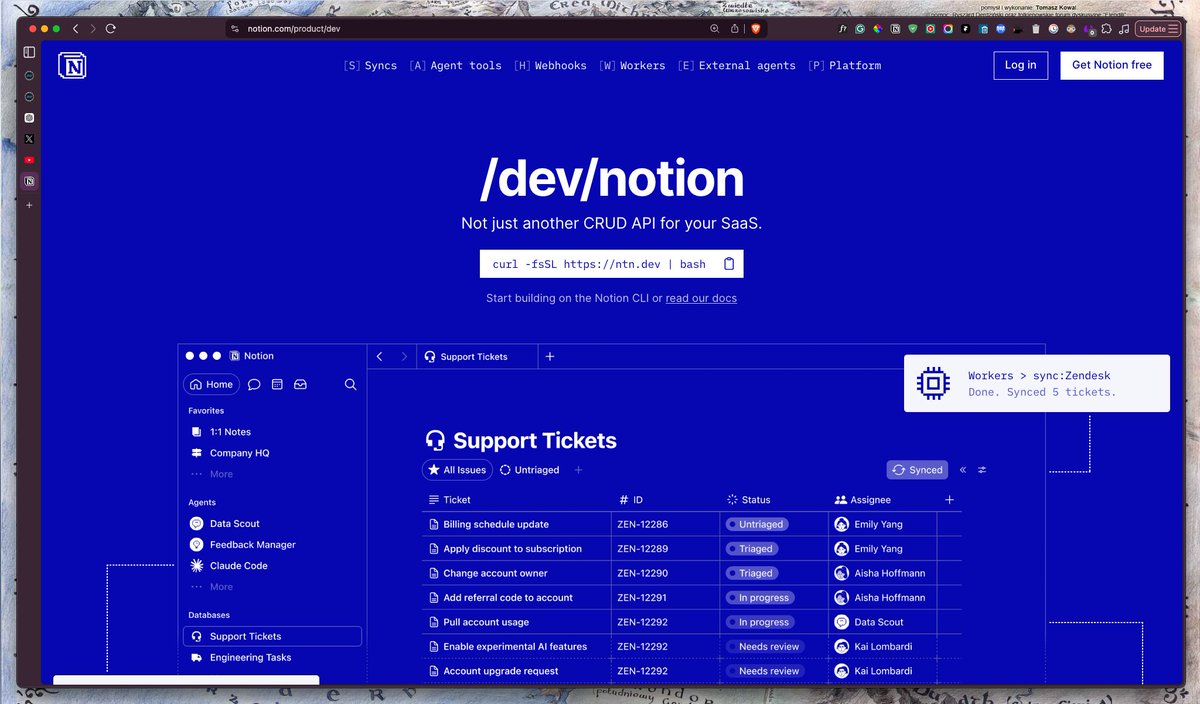Open Brave Shields lion icon
1200x704 pixels.
tap(756, 29)
